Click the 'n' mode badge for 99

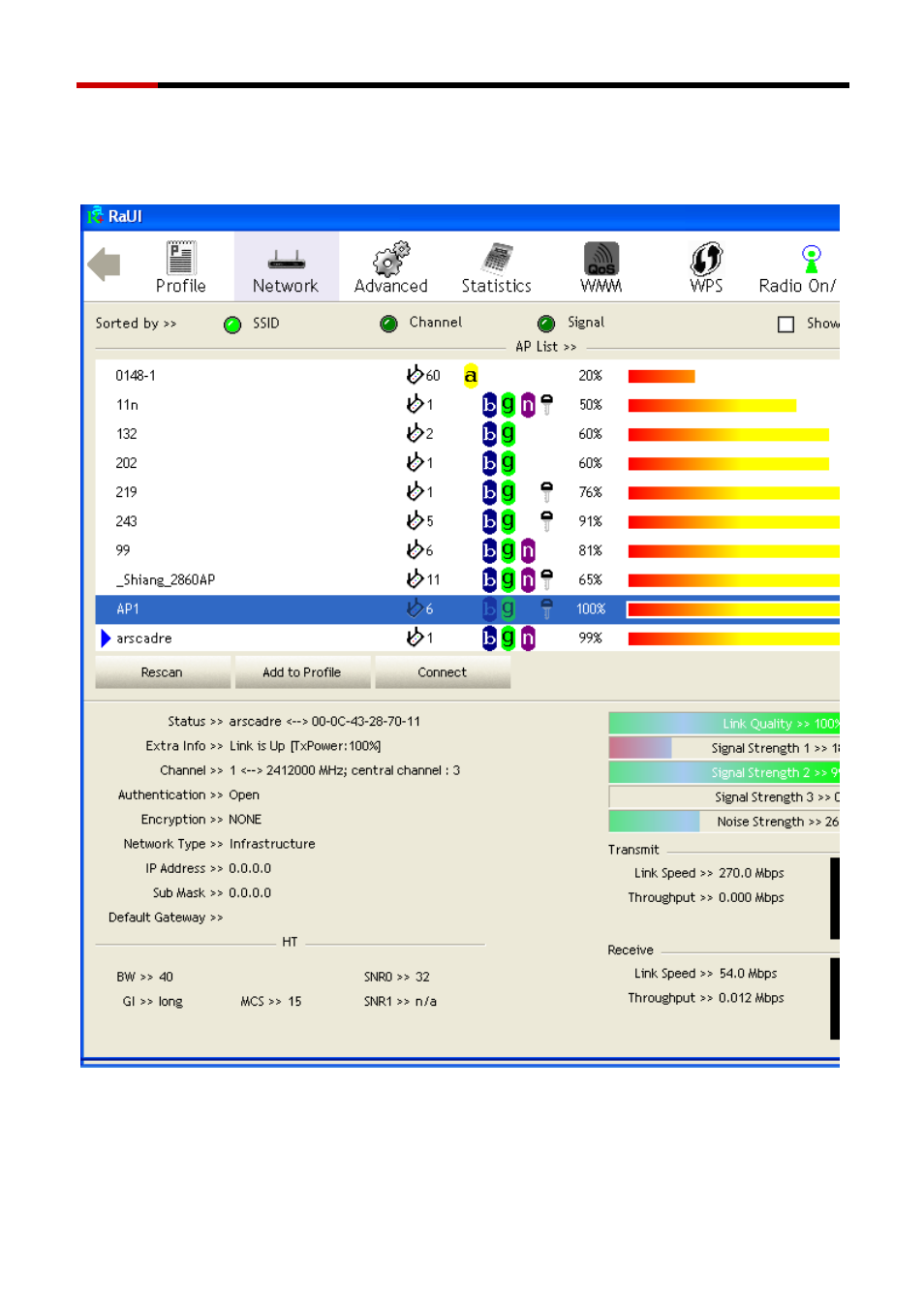(528, 550)
